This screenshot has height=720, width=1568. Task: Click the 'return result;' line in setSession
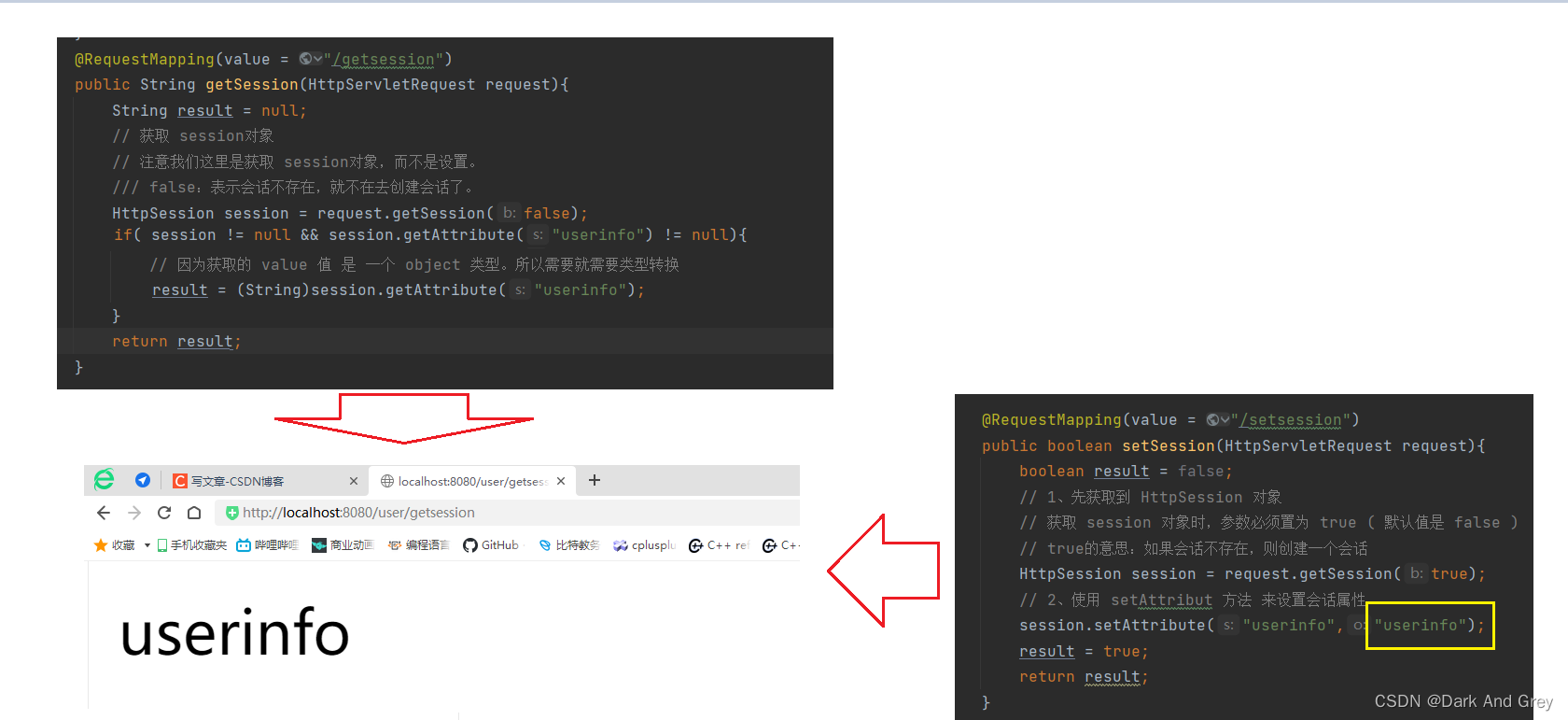1084,677
